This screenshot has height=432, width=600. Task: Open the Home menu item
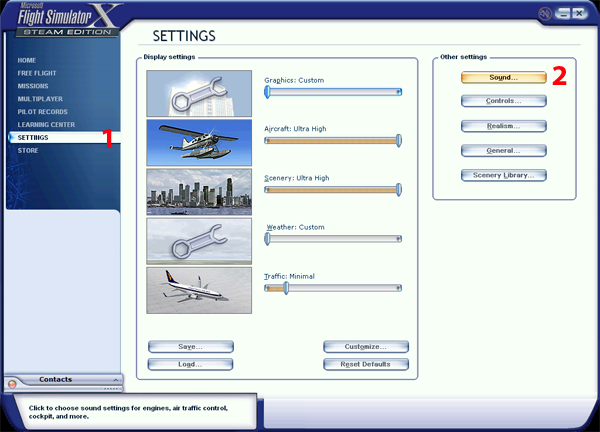point(27,60)
